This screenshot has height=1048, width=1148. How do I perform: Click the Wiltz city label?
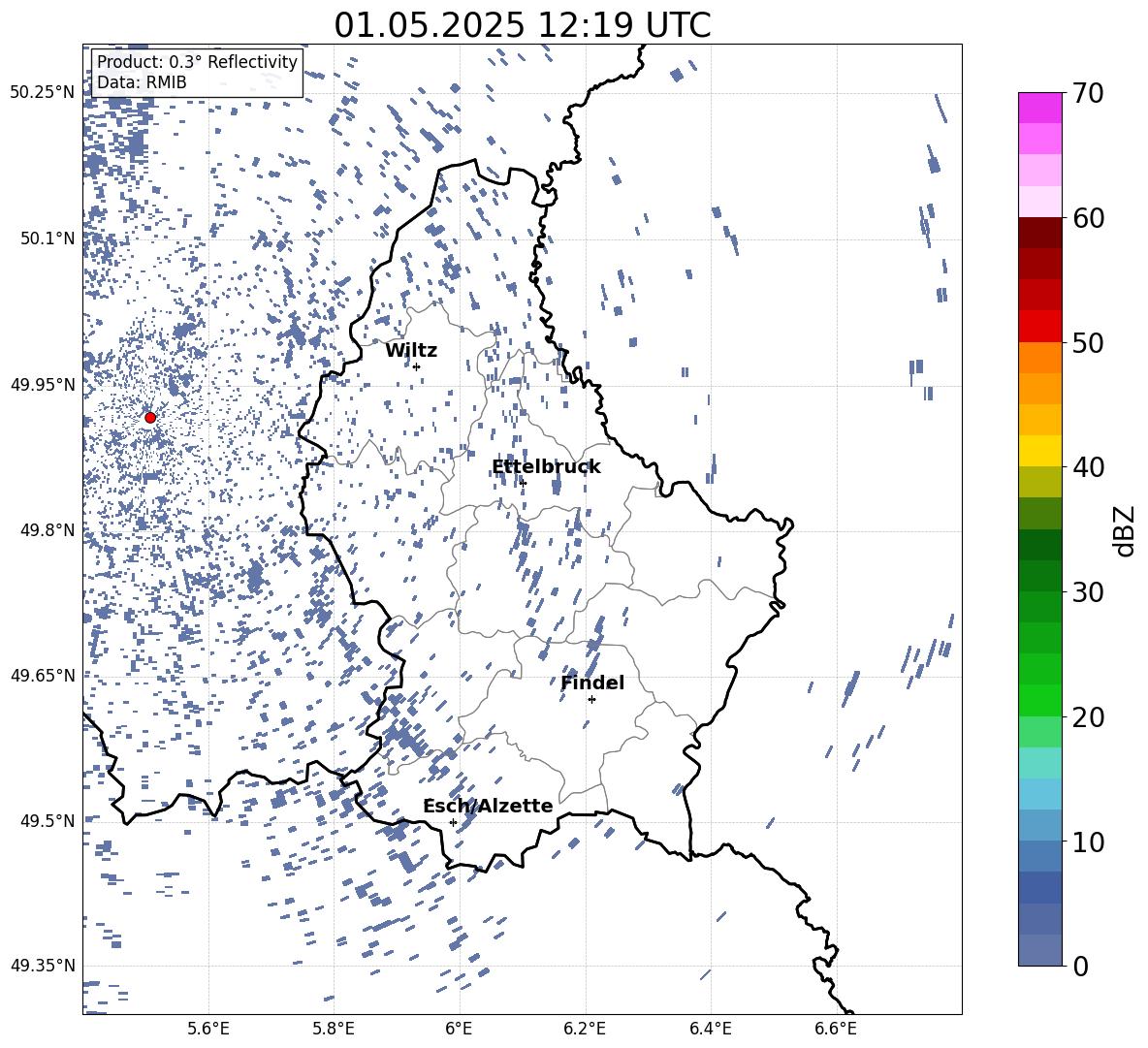point(411,351)
